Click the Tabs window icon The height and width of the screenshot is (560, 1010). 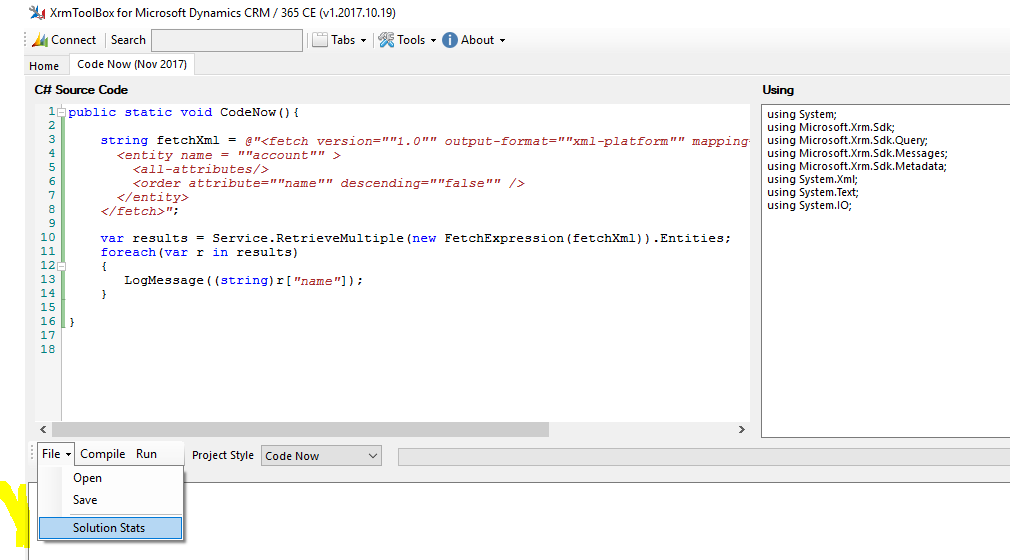pos(320,40)
